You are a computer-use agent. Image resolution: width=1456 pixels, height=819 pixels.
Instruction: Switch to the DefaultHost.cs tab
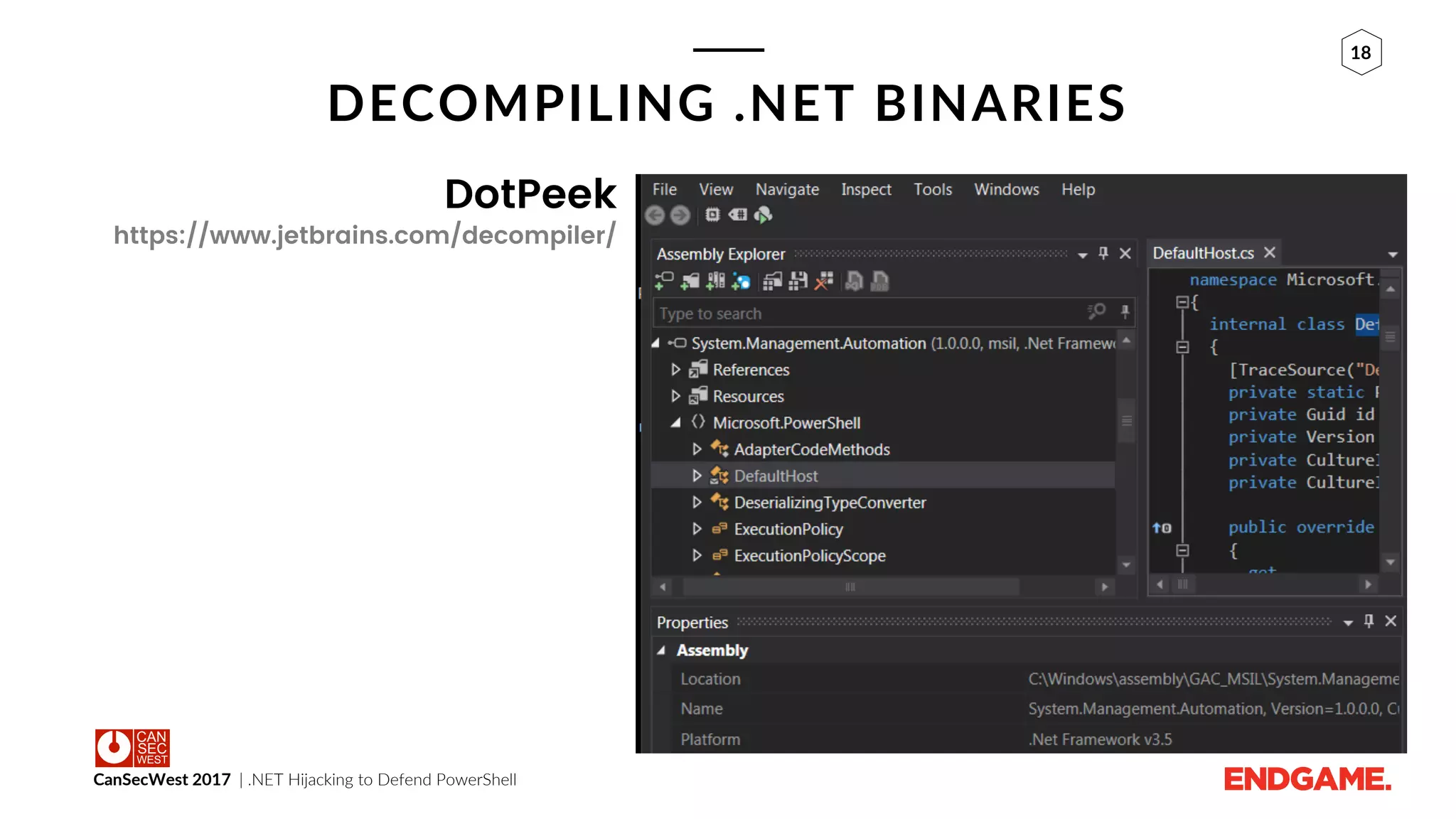[1203, 253]
